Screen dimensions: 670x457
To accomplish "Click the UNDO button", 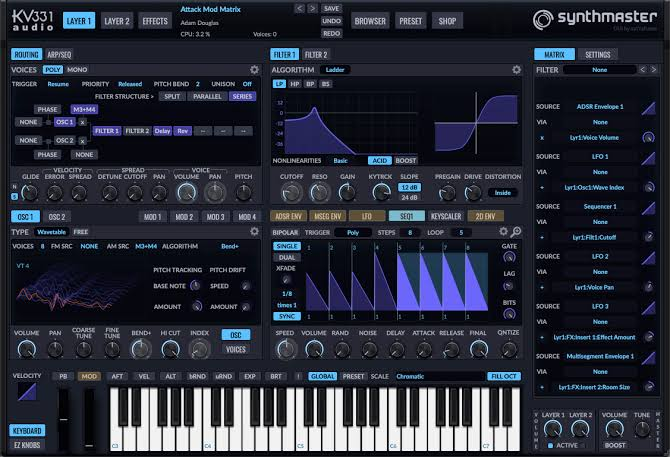I will click(332, 21).
